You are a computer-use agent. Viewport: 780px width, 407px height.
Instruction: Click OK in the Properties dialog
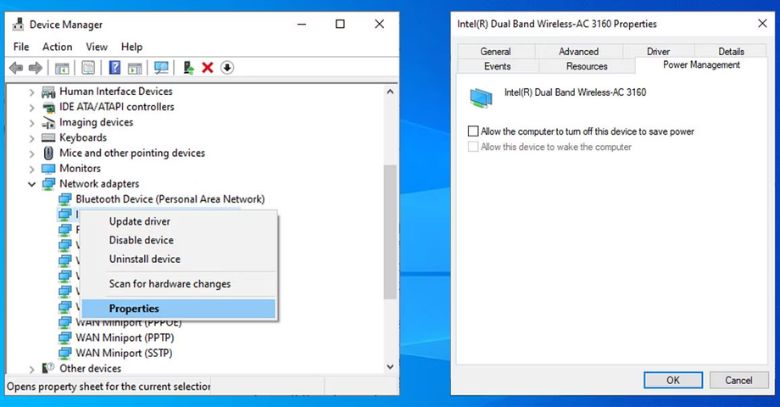coord(673,380)
